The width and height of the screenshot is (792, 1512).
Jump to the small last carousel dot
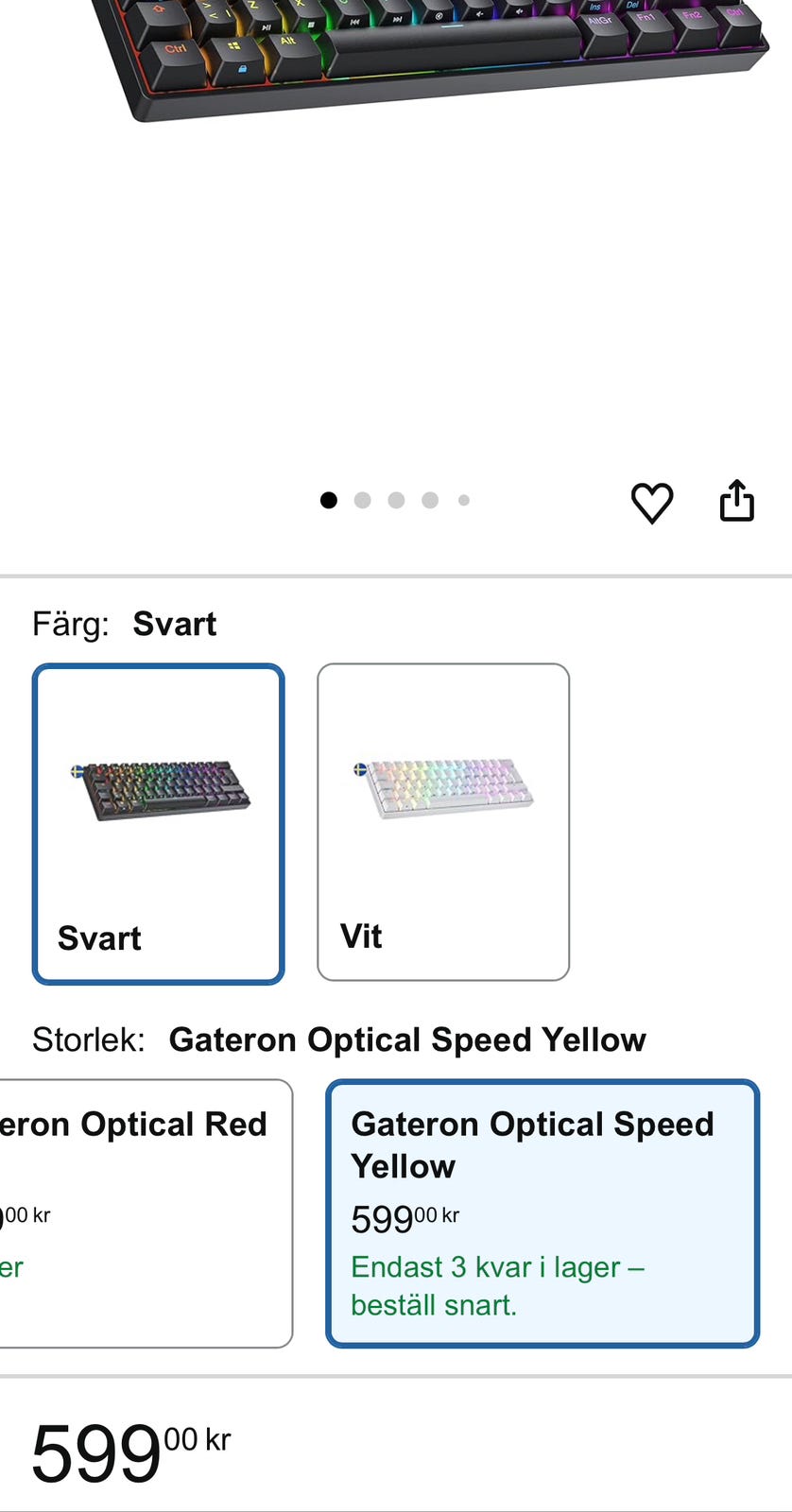coord(464,500)
